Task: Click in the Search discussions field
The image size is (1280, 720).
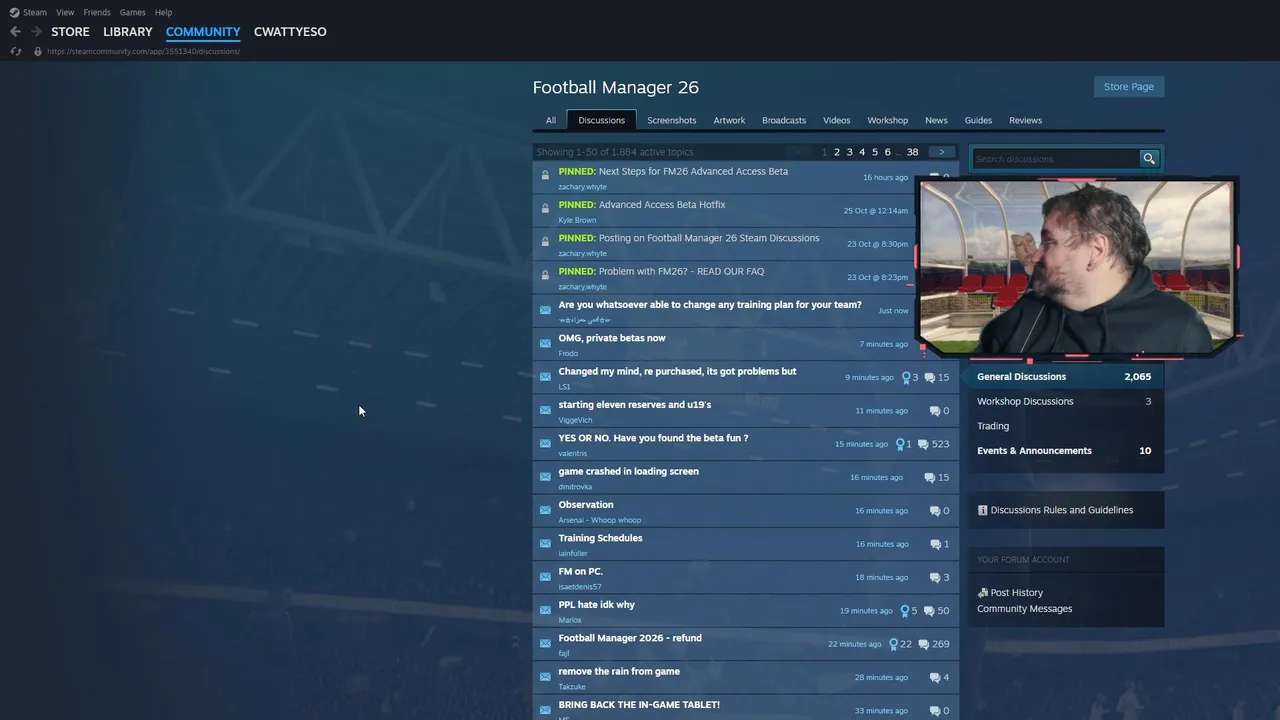Action: pyautogui.click(x=1056, y=158)
